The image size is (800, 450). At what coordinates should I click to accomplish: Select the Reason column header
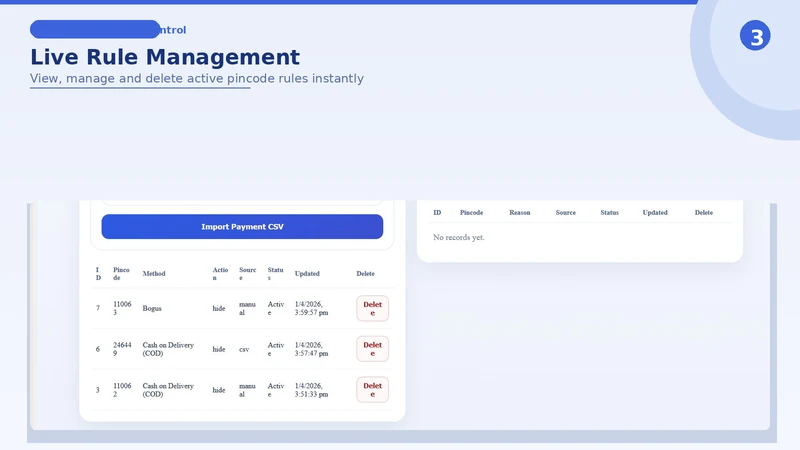point(519,212)
